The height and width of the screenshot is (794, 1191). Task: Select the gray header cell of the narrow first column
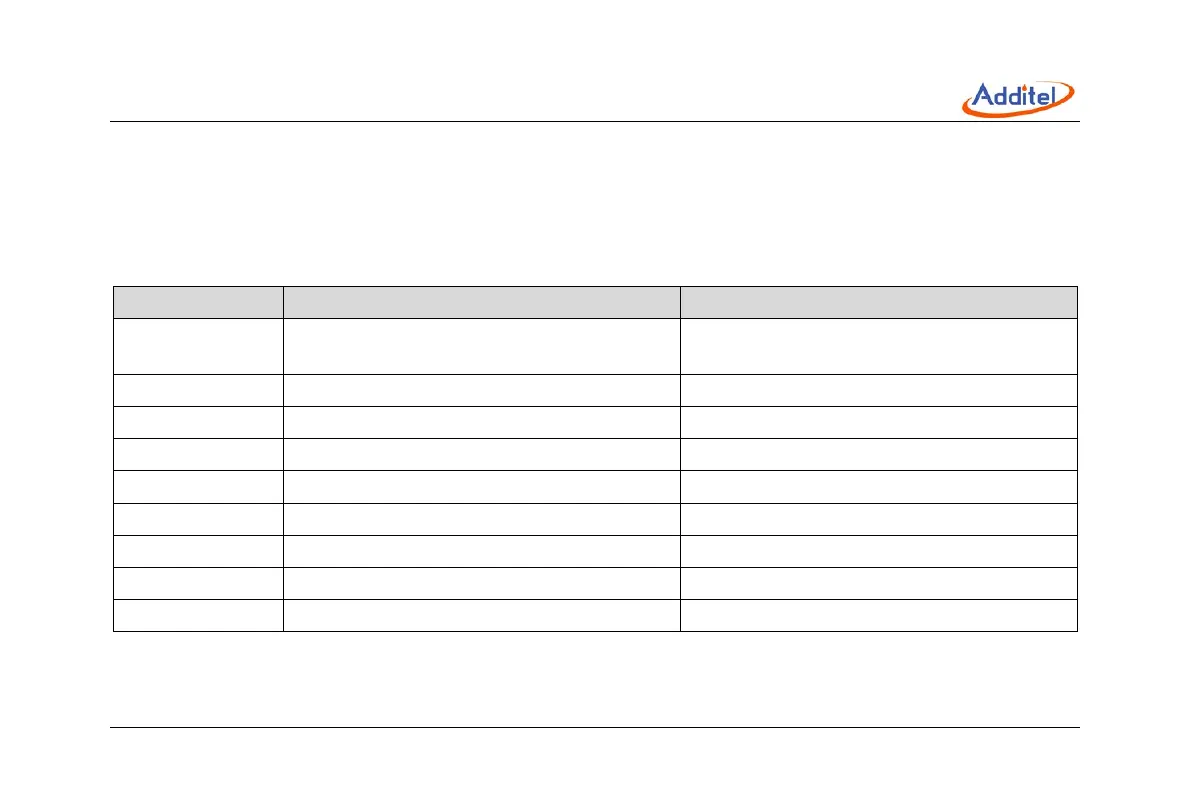[x=197, y=303]
